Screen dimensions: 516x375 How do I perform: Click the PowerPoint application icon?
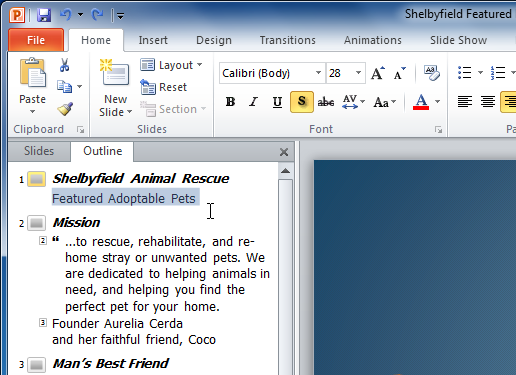[x=17, y=15]
